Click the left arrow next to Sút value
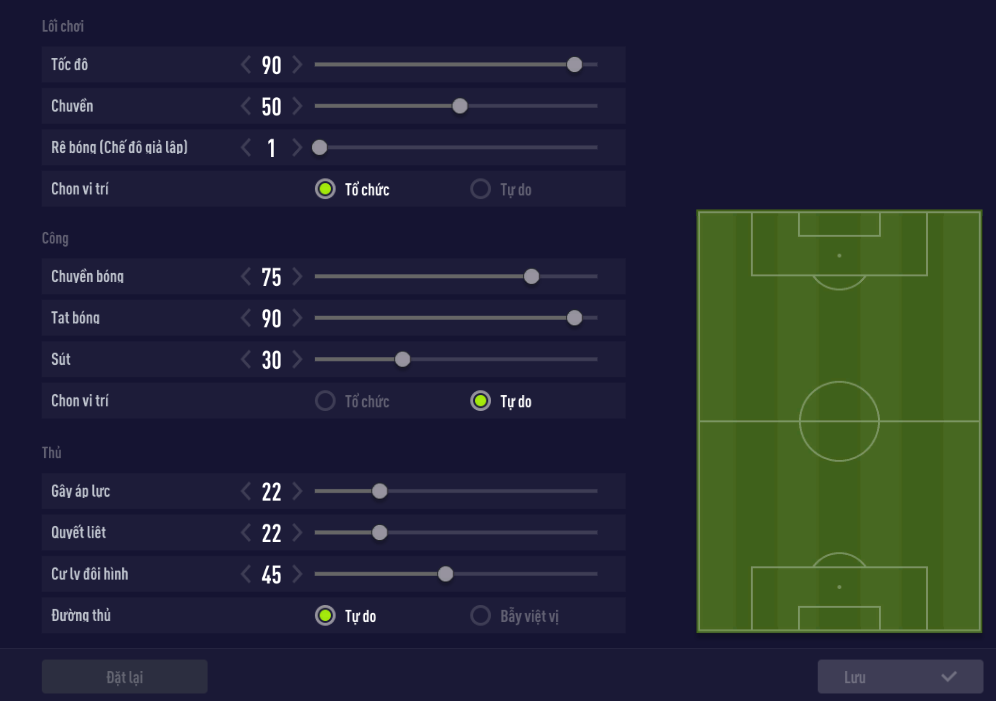 click(247, 360)
